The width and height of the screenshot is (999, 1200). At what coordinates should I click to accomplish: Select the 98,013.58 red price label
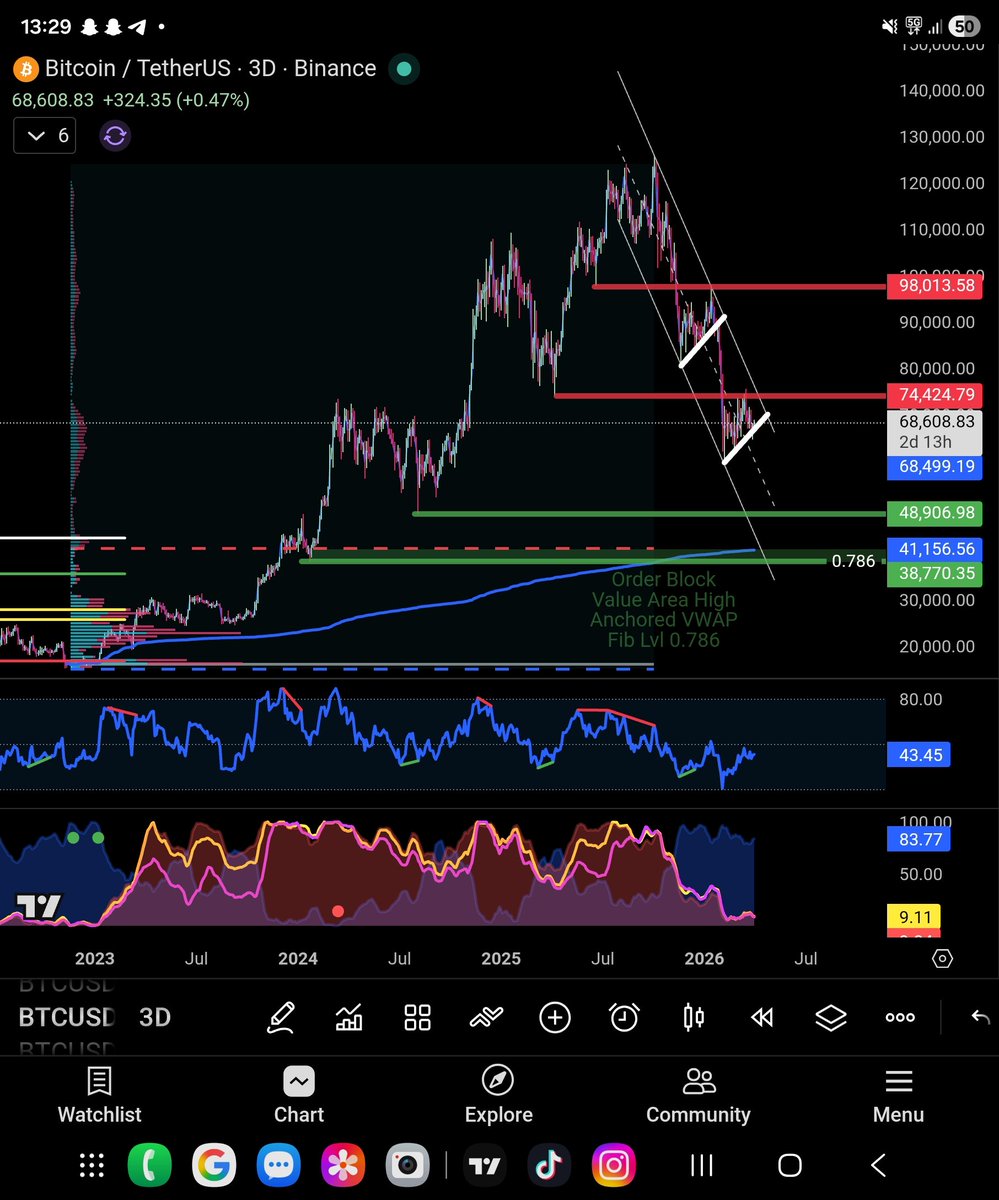point(935,286)
